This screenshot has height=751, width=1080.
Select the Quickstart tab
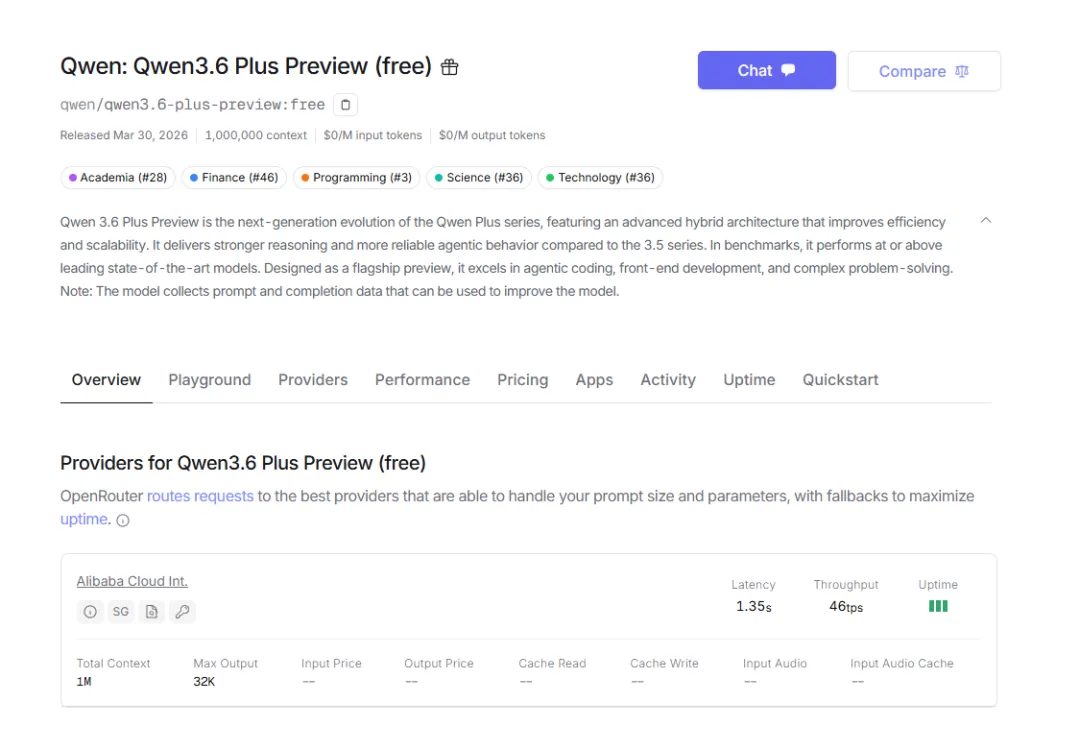click(x=840, y=380)
